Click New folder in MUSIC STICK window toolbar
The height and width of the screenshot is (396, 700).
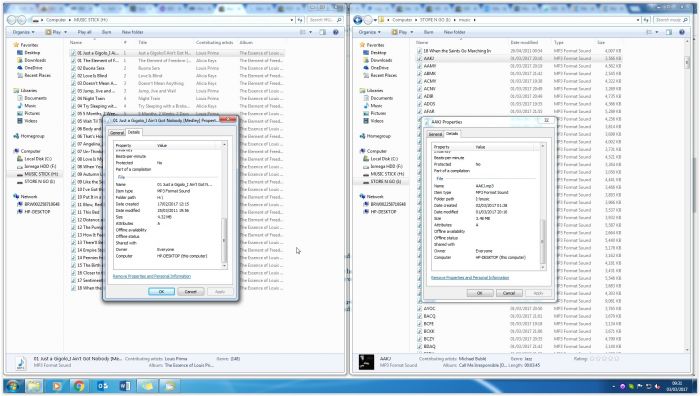133,32
